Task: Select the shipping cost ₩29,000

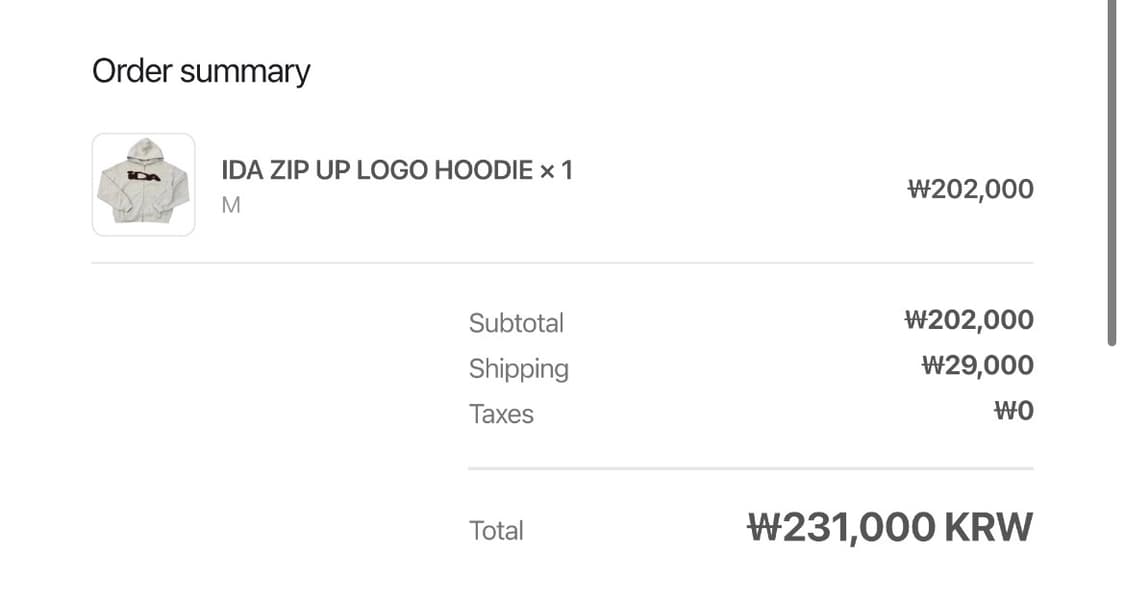Action: (977, 365)
